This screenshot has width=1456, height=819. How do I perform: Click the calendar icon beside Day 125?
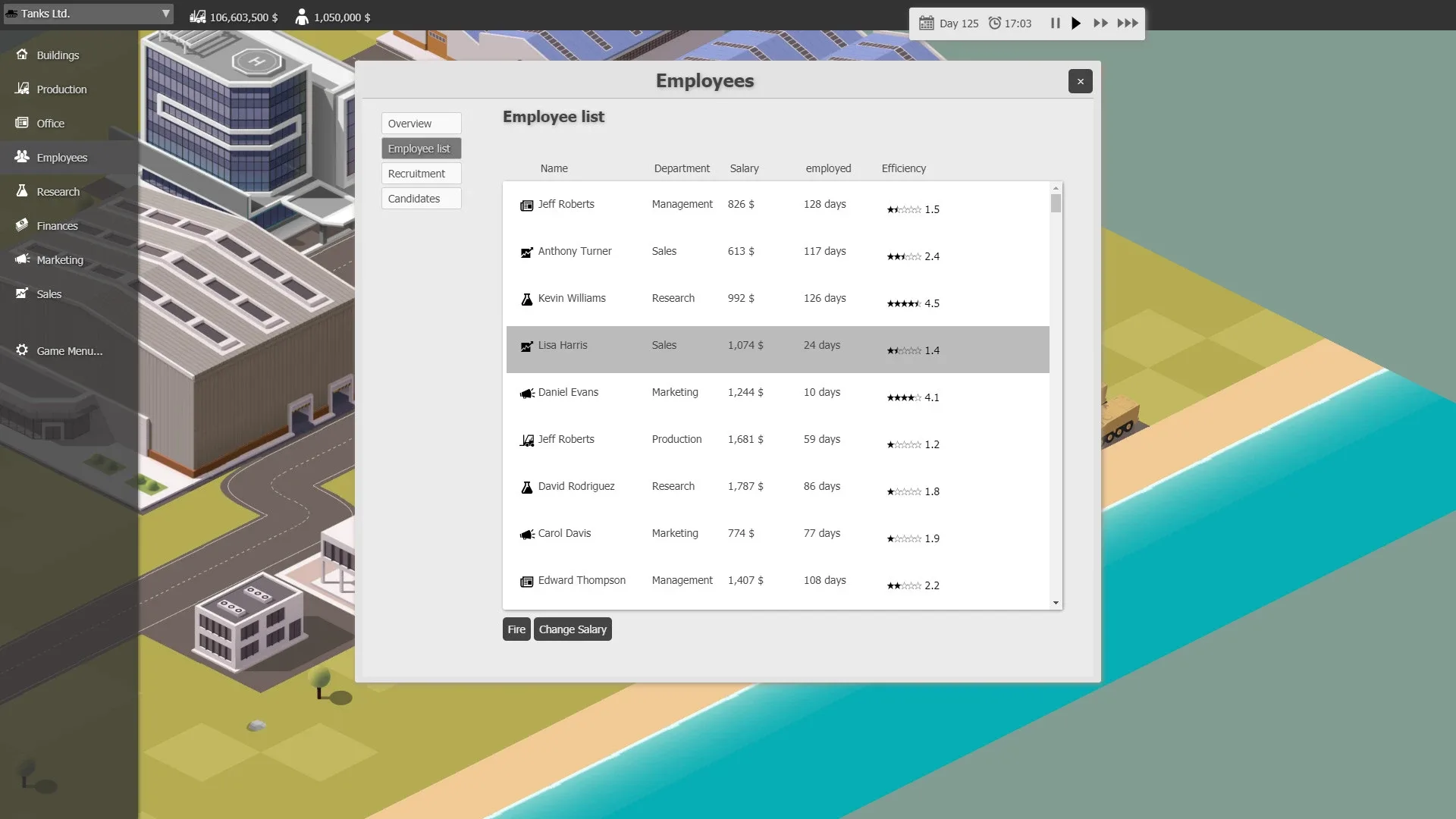(926, 23)
